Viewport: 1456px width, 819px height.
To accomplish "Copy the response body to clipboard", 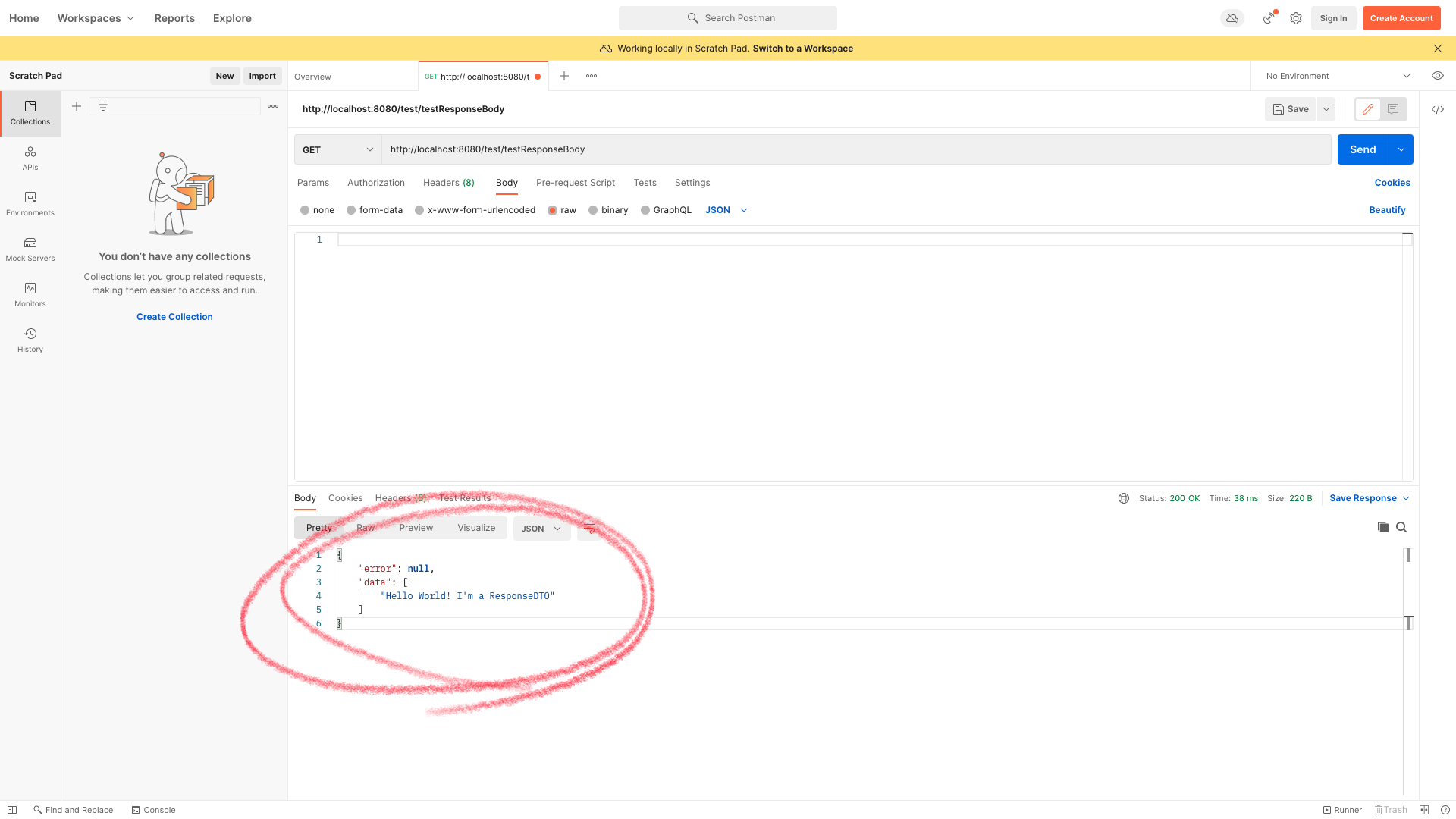I will click(x=1382, y=527).
